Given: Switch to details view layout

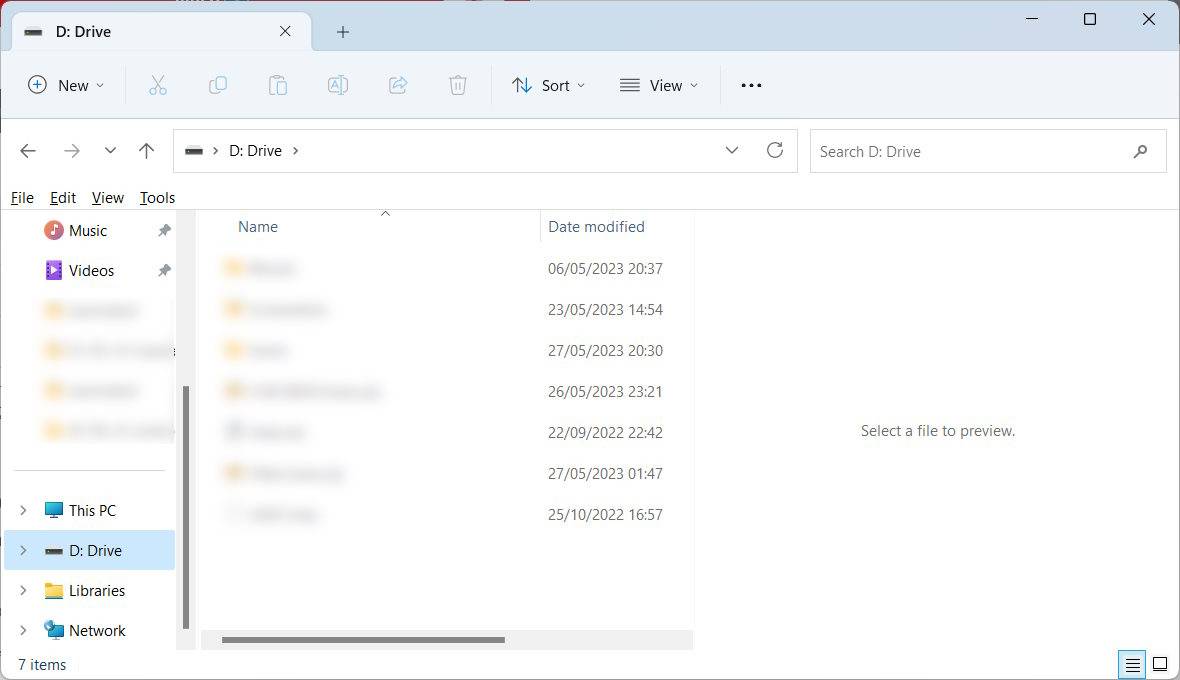Looking at the screenshot, I should click(x=1132, y=664).
